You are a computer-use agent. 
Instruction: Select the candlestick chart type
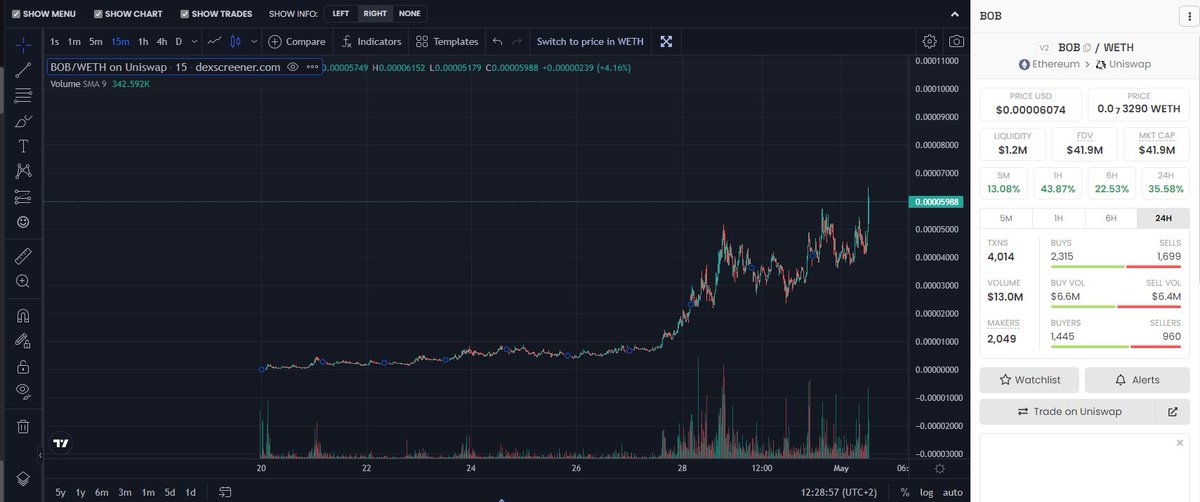point(236,42)
